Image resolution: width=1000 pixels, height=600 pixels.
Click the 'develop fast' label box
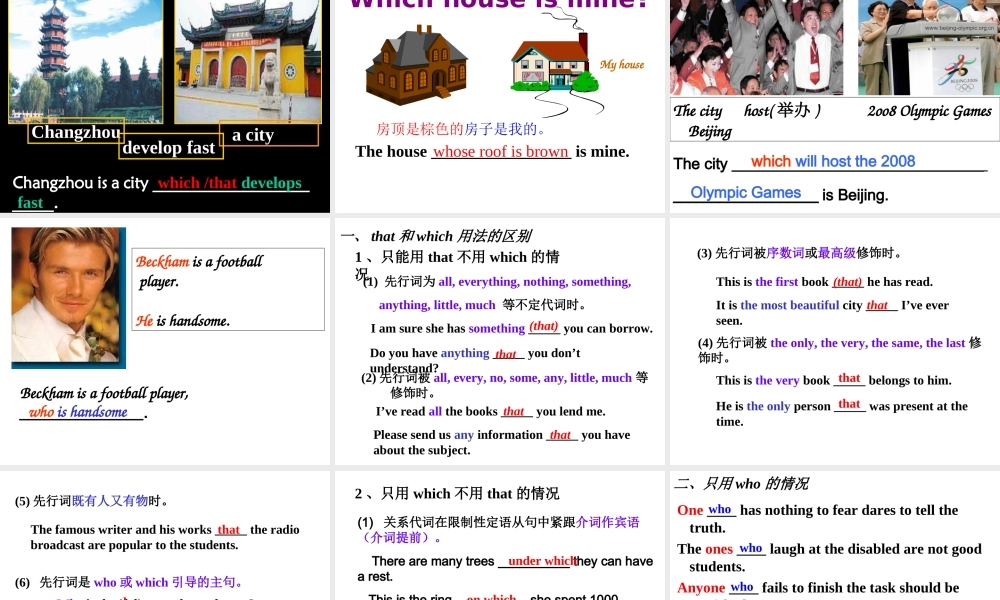click(x=170, y=147)
